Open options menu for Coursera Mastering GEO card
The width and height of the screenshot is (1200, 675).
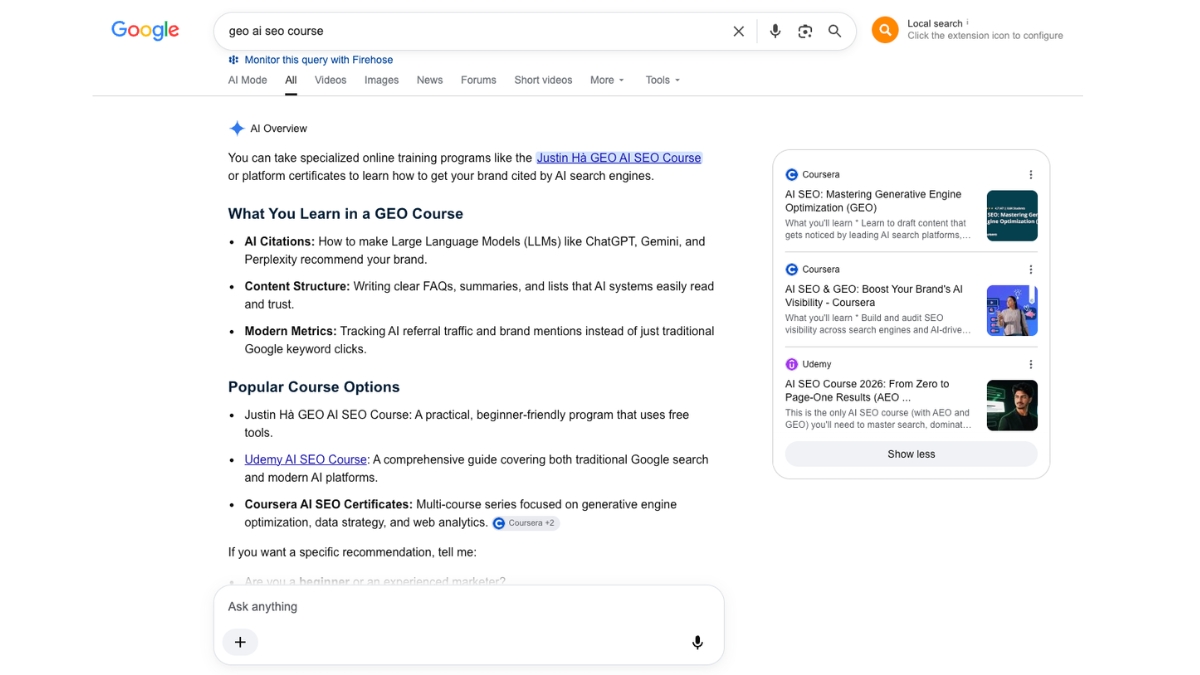pyautogui.click(x=1031, y=175)
